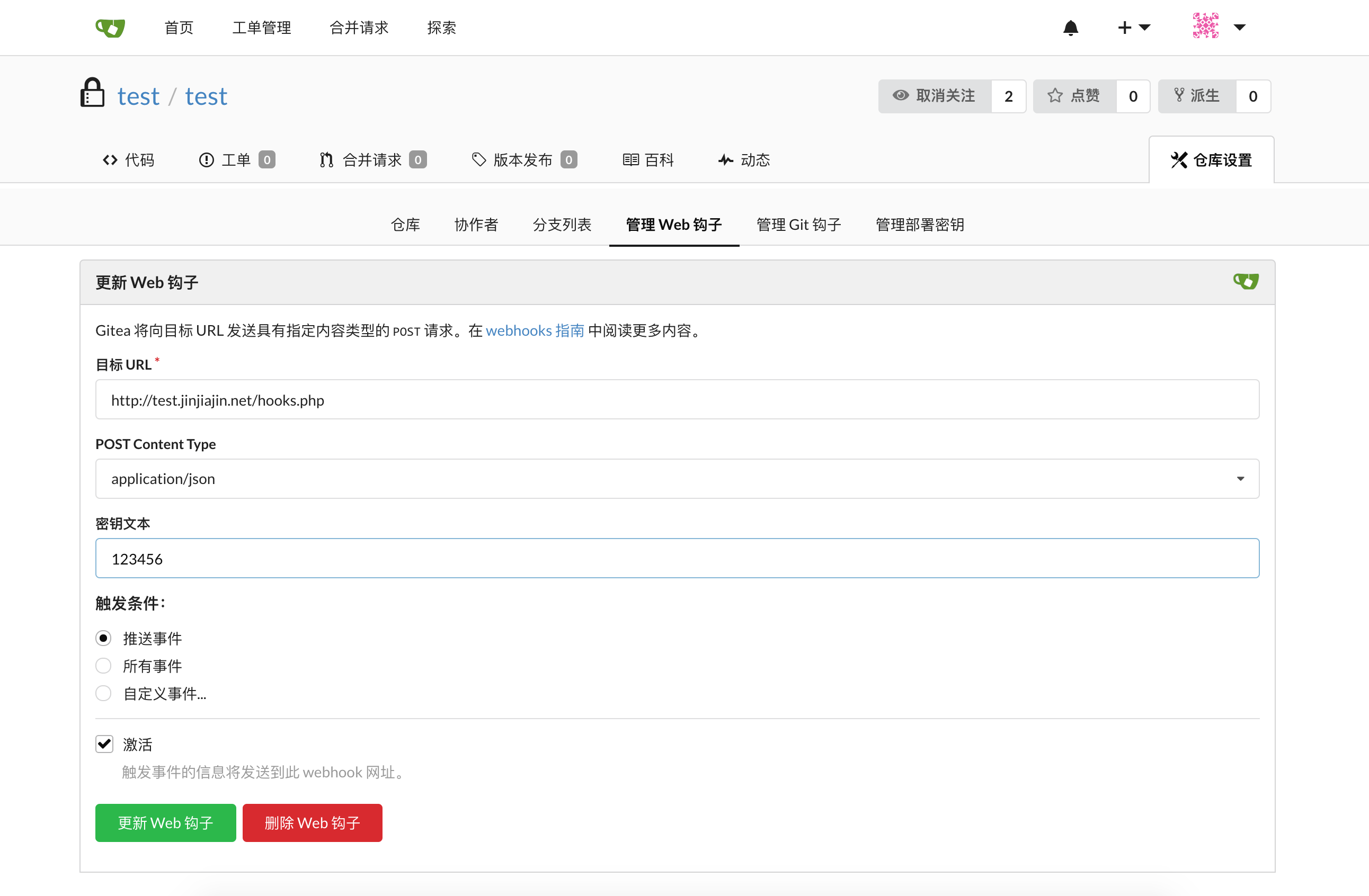Click the Gitea logo in navbar

pyautogui.click(x=110, y=27)
